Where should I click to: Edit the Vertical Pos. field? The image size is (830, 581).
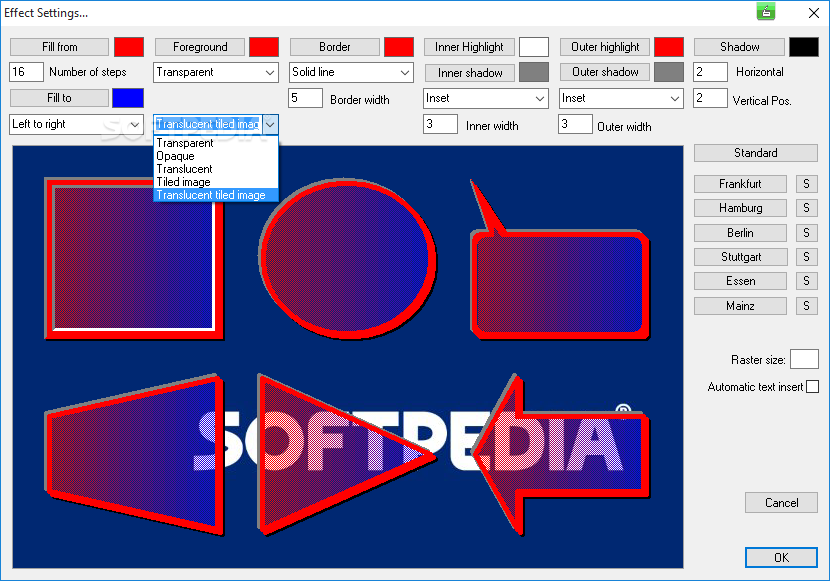(x=710, y=98)
